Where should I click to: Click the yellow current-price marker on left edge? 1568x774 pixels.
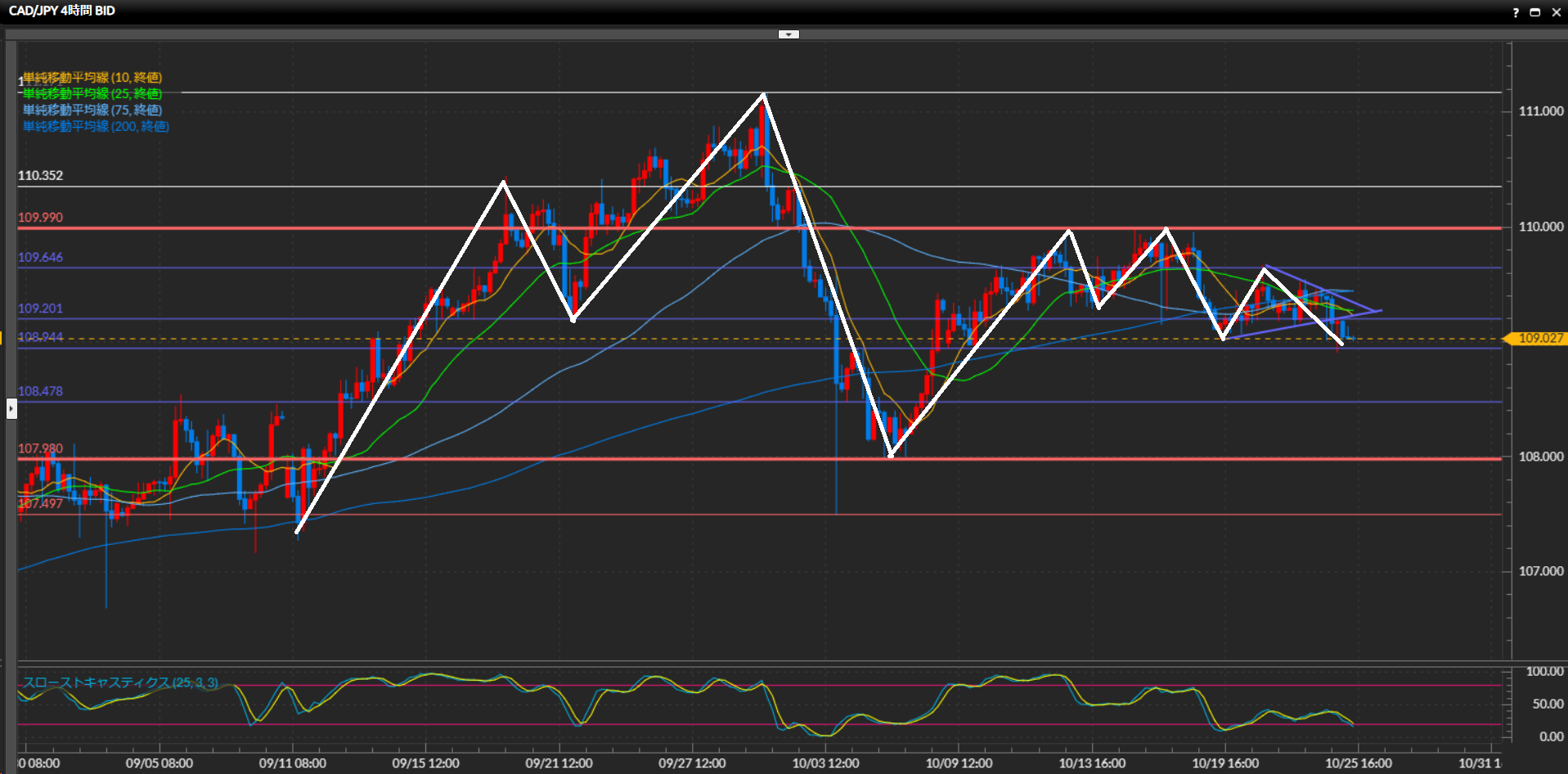pos(2,338)
